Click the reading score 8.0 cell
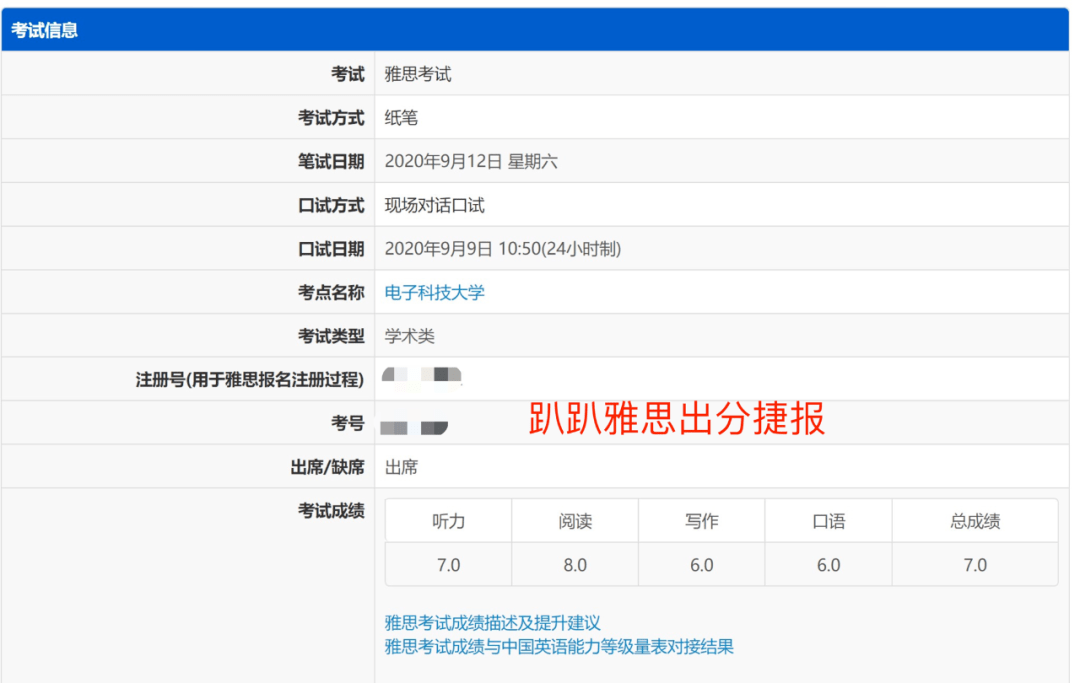Viewport: 1080px width, 683px height. 575,565
